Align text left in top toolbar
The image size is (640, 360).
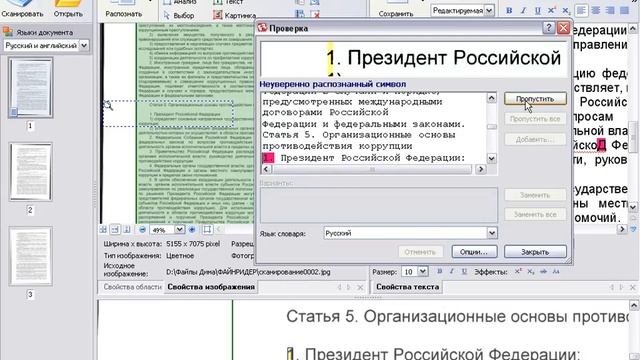point(581,11)
